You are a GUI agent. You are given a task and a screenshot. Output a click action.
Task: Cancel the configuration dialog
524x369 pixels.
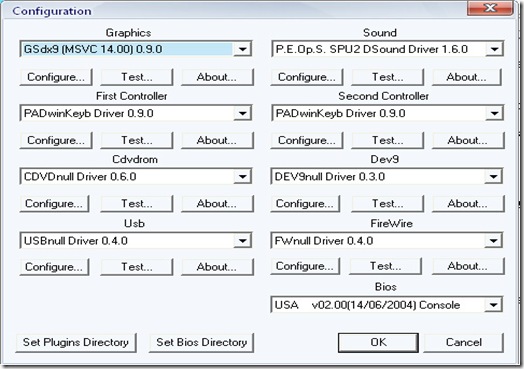click(x=464, y=343)
